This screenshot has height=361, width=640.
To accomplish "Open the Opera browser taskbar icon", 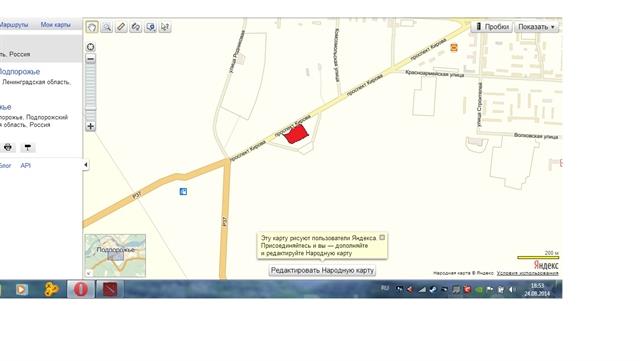I will point(80,289).
